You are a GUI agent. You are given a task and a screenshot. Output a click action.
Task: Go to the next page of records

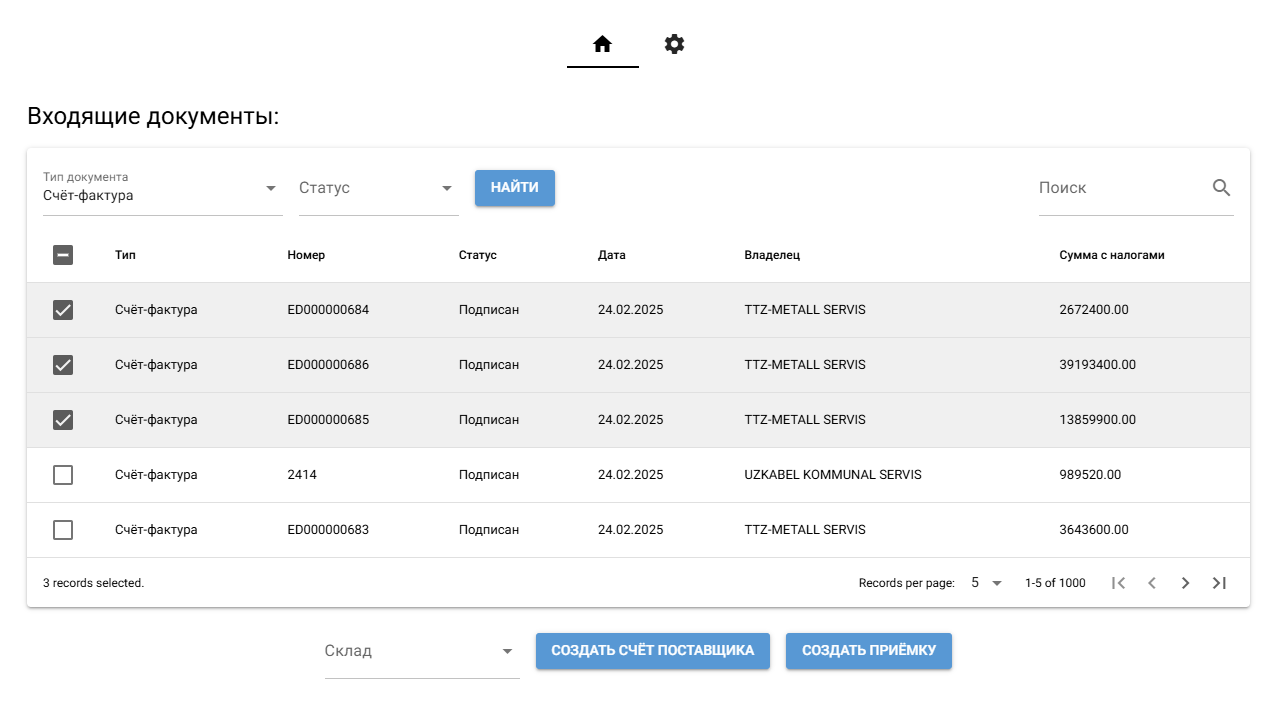click(x=1185, y=583)
